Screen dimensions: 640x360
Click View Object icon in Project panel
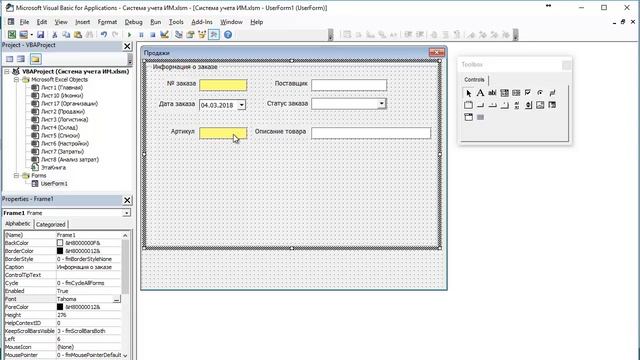coord(21,59)
